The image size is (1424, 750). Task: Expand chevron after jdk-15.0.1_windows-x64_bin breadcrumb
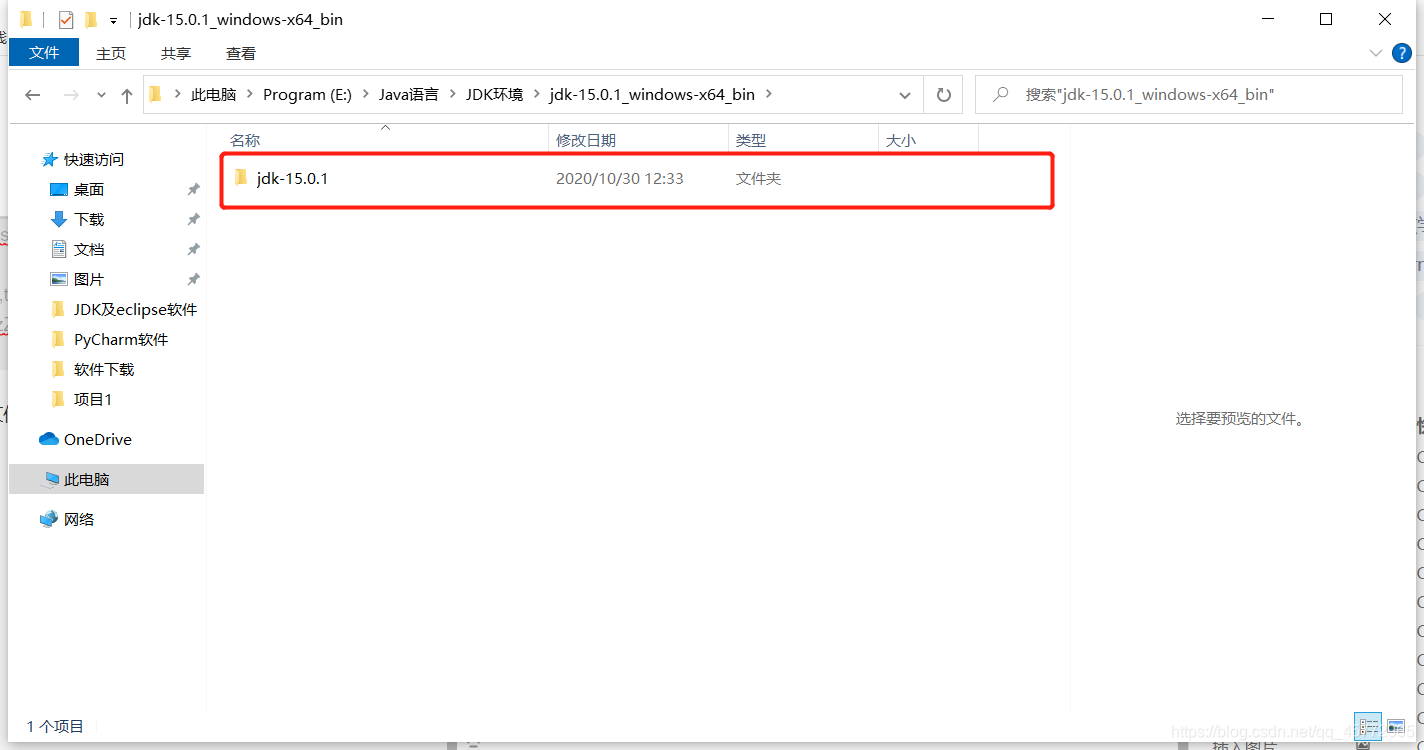(x=768, y=95)
